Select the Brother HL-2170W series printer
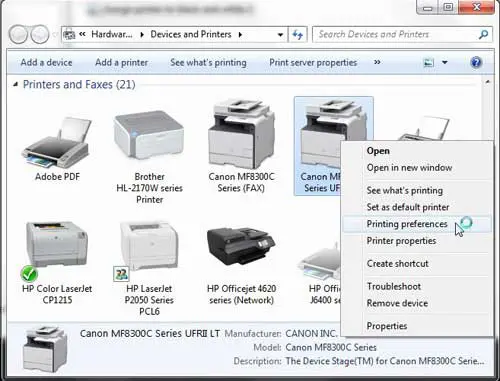 pos(149,135)
